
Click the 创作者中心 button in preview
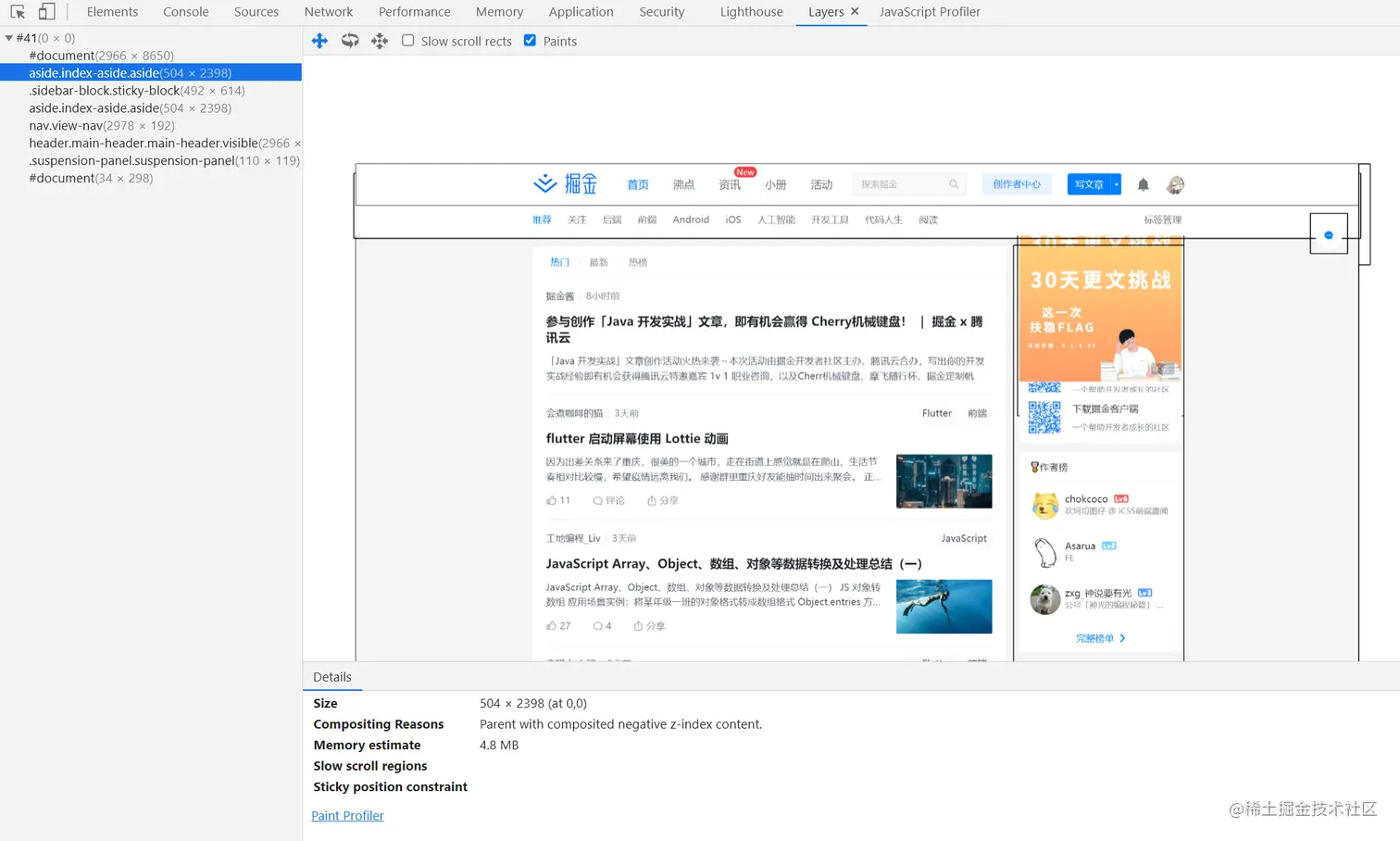coord(1017,184)
